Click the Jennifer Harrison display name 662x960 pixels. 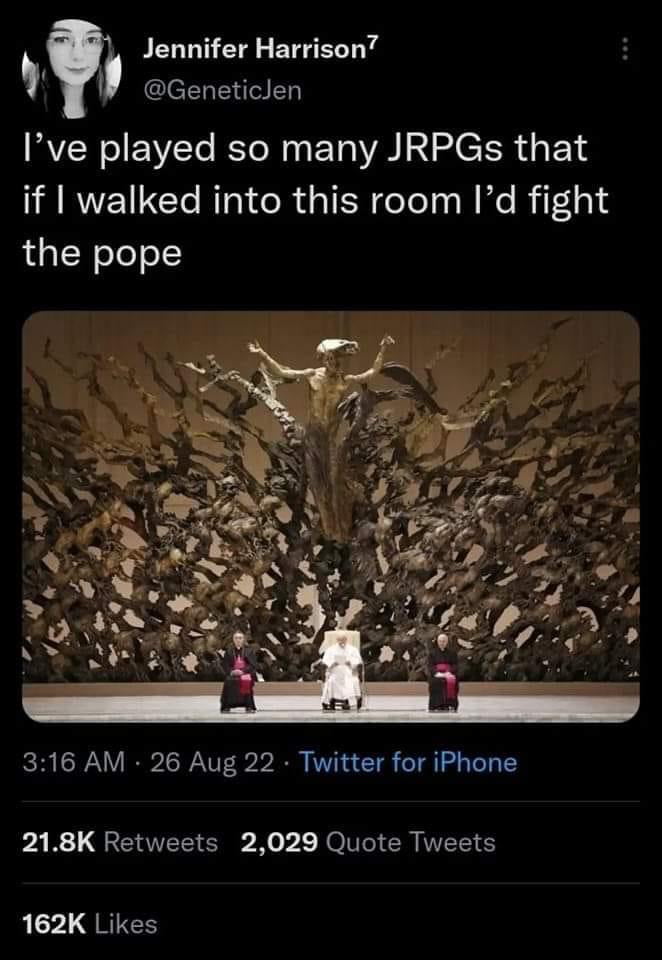point(253,50)
